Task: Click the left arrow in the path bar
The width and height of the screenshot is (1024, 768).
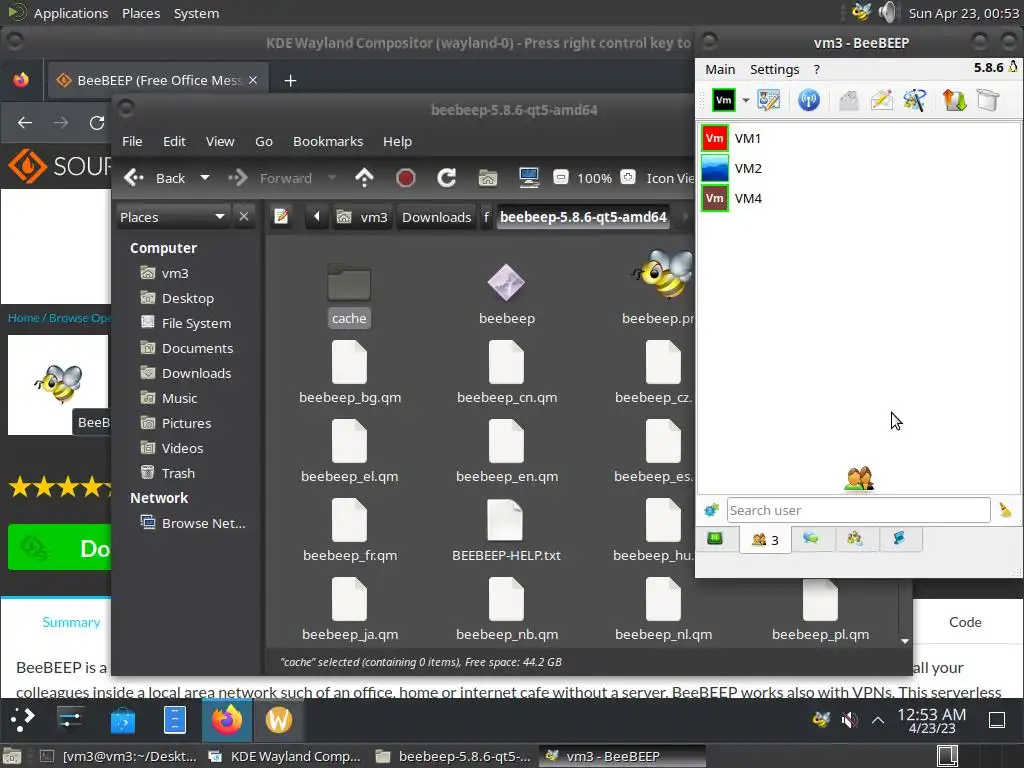Action: click(317, 216)
